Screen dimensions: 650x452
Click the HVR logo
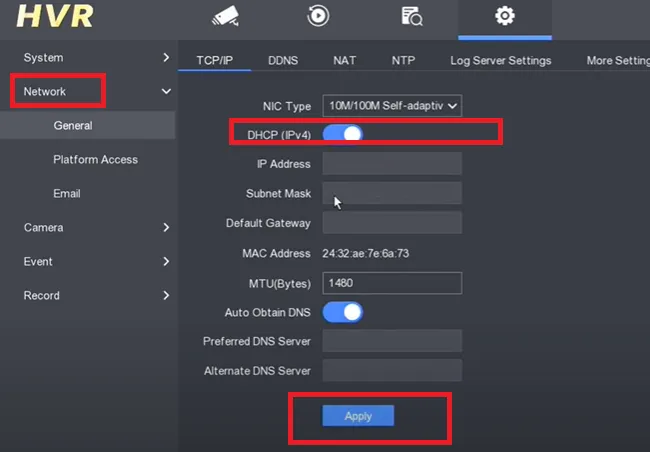tap(55, 17)
